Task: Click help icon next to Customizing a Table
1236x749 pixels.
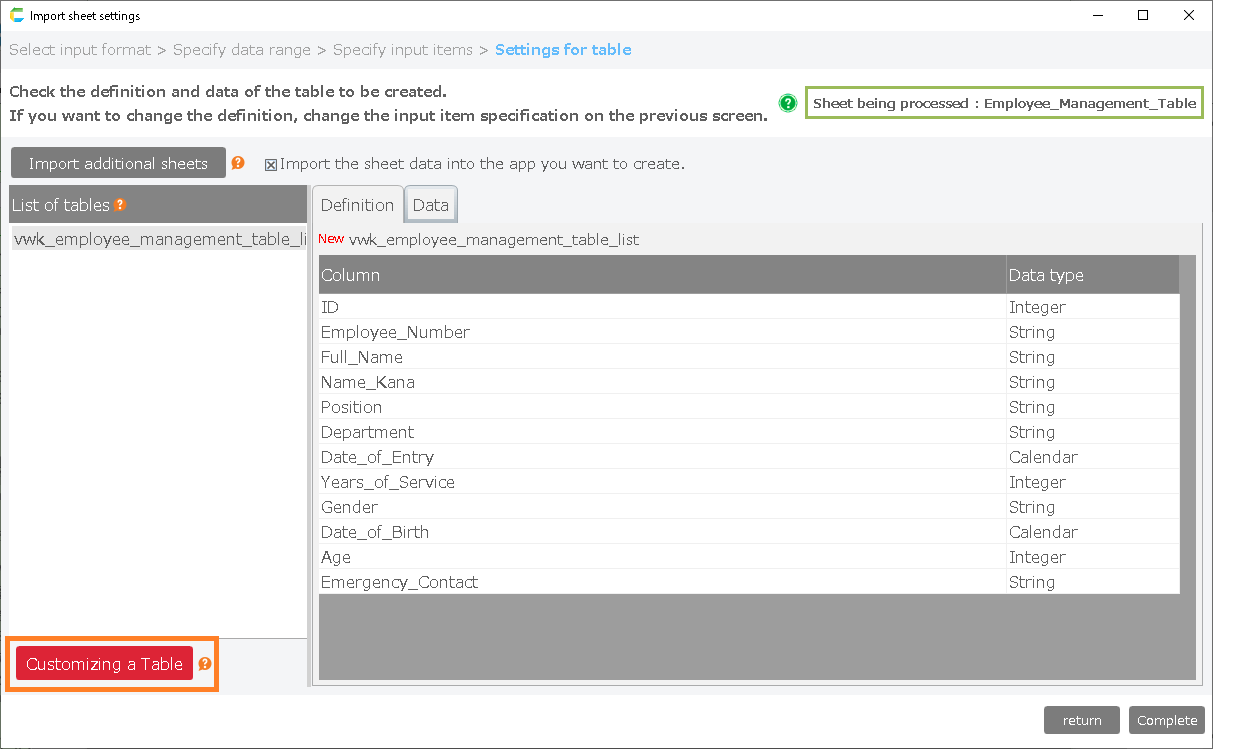Action: pyautogui.click(x=205, y=664)
